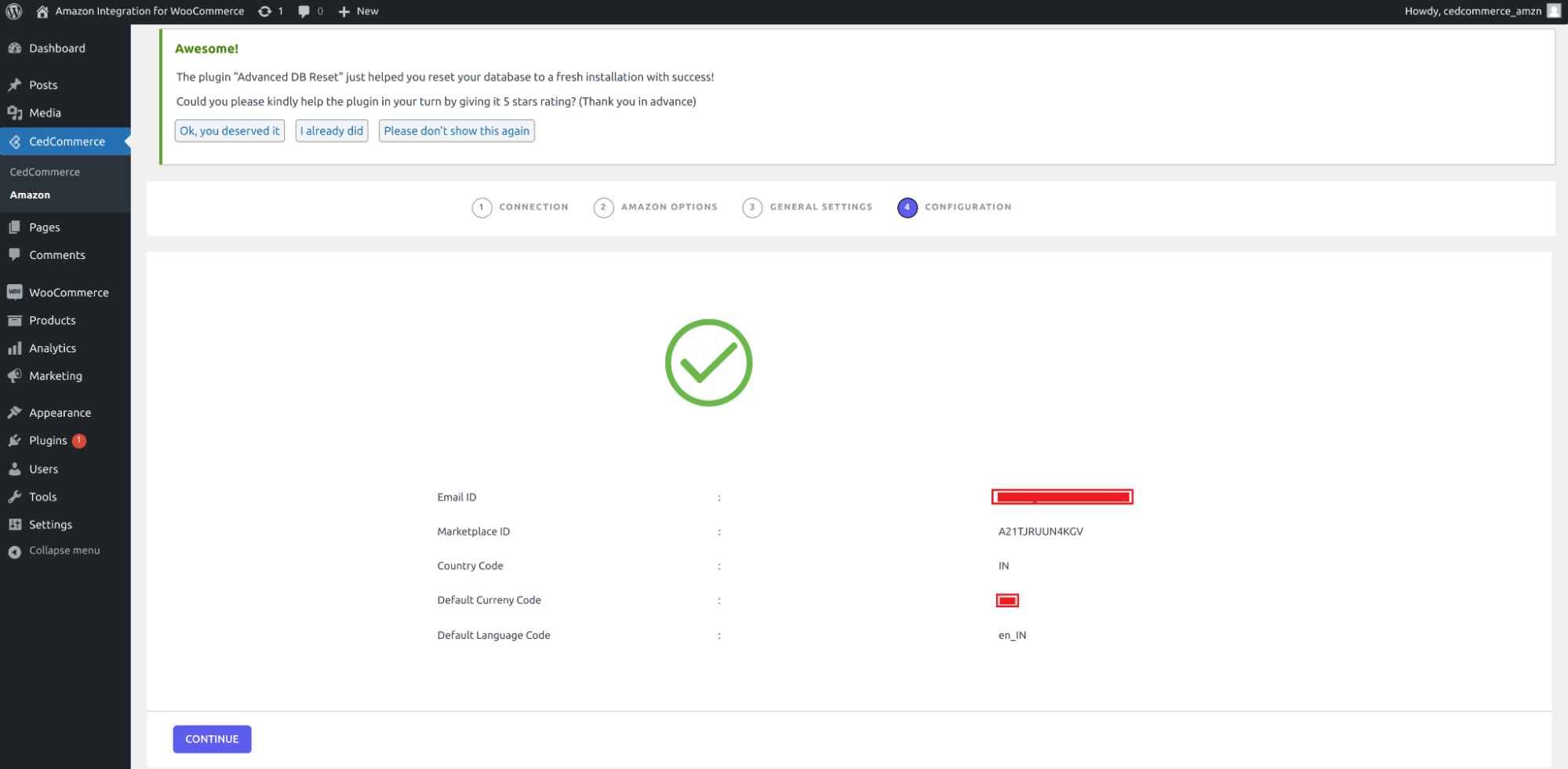Select step 4 Configuration
This screenshot has height=769, width=1568.
pyautogui.click(x=955, y=207)
